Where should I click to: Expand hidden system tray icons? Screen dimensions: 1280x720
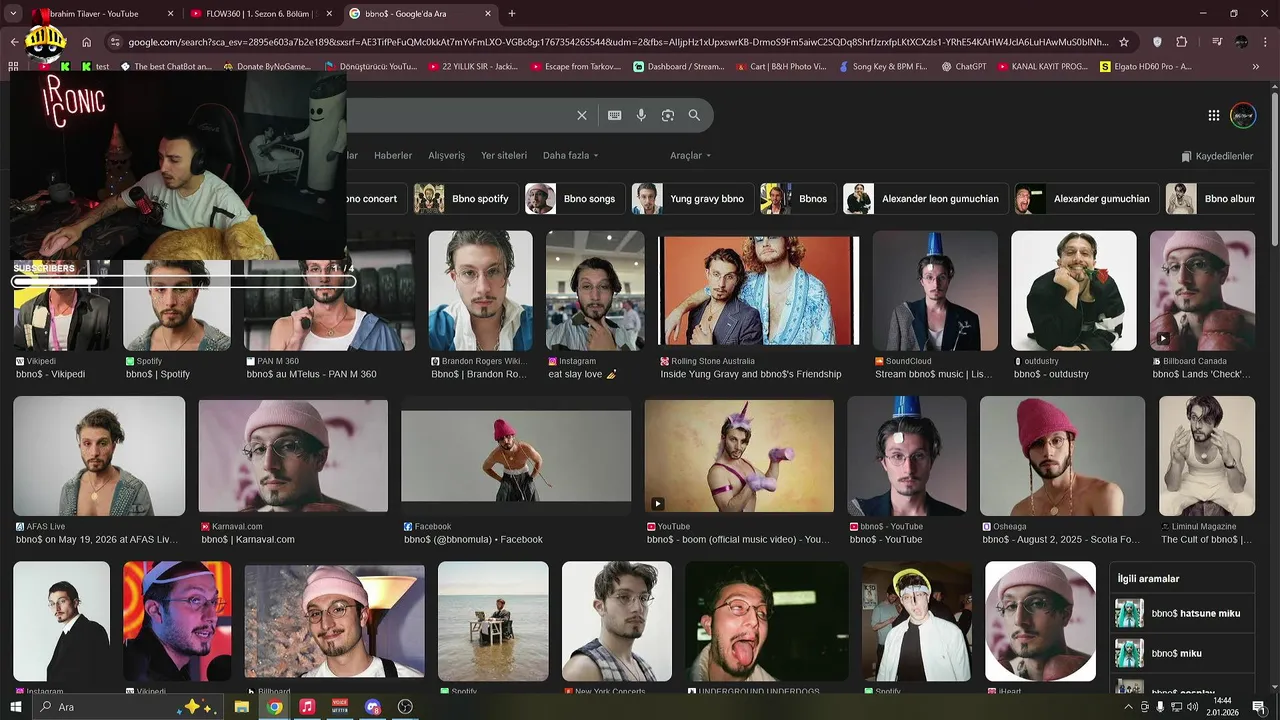(1129, 707)
